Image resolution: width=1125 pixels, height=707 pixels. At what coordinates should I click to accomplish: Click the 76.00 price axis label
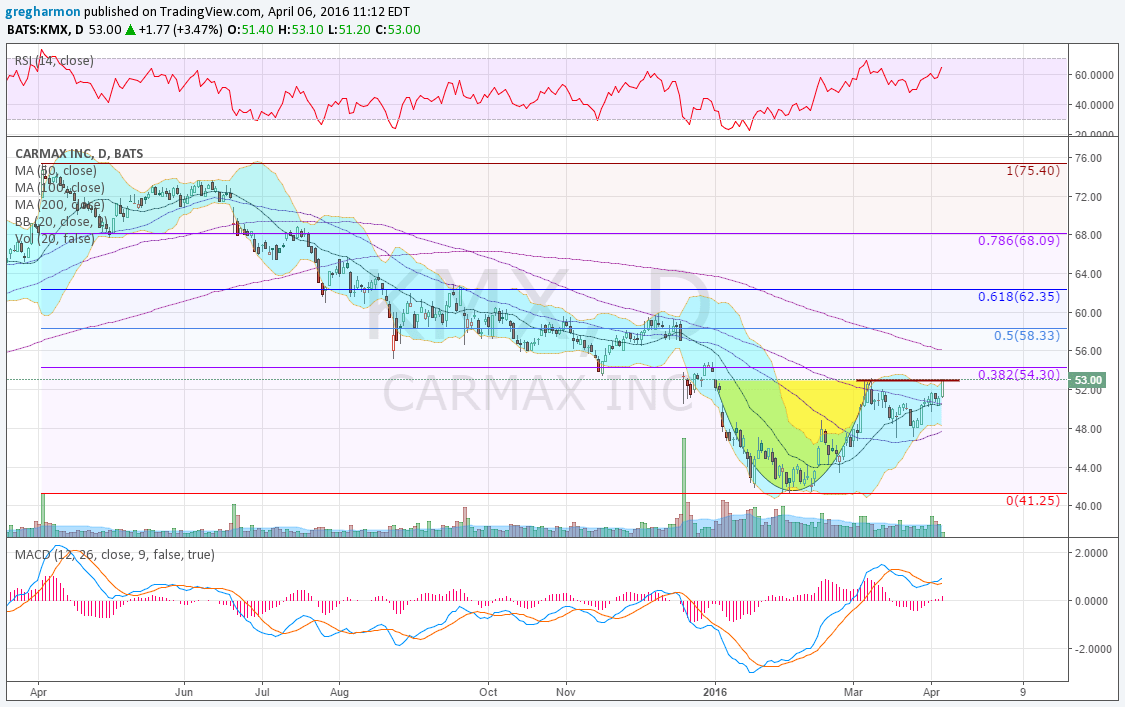[x=1088, y=158]
